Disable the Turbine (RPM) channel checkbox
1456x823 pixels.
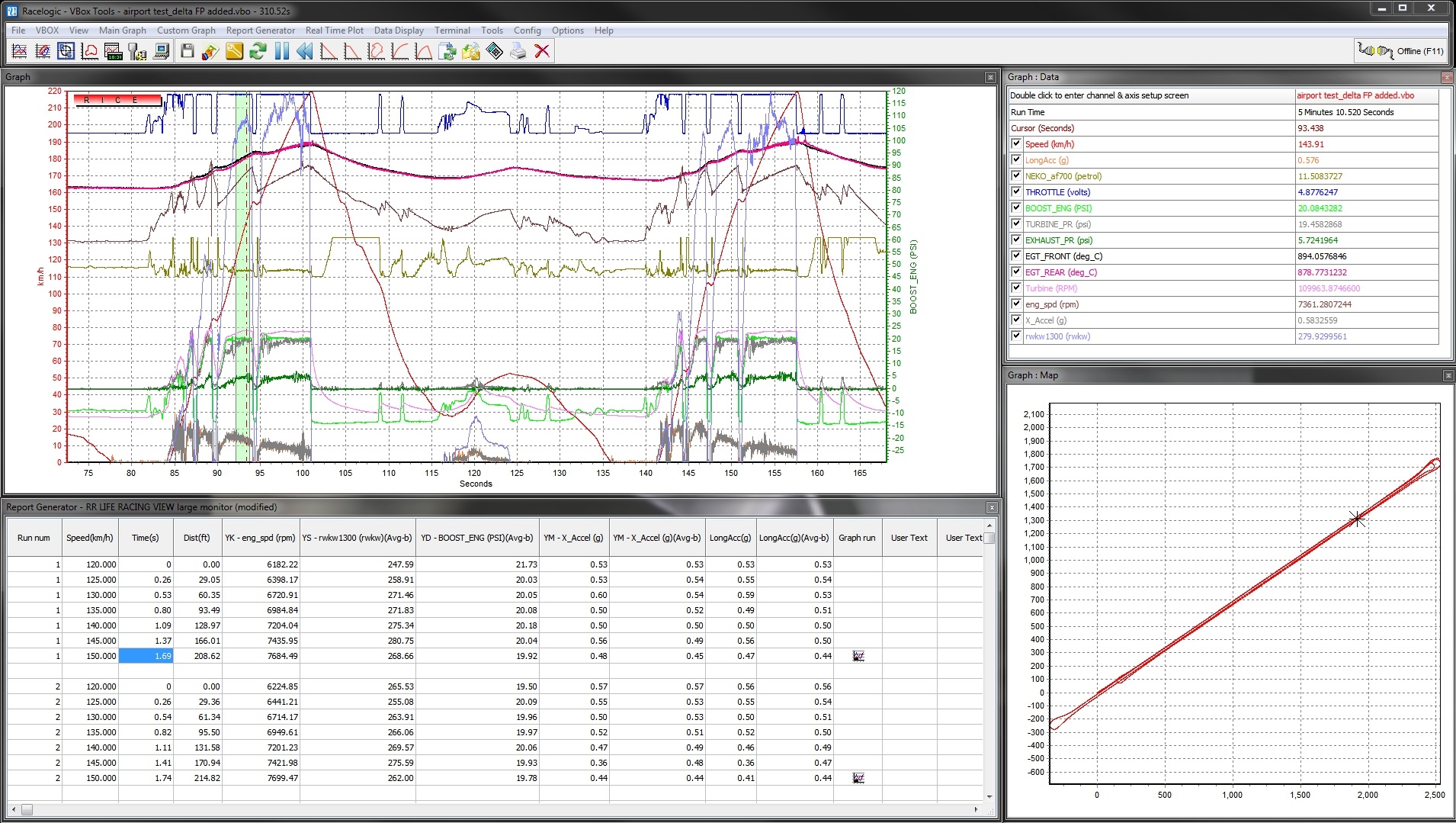1016,288
